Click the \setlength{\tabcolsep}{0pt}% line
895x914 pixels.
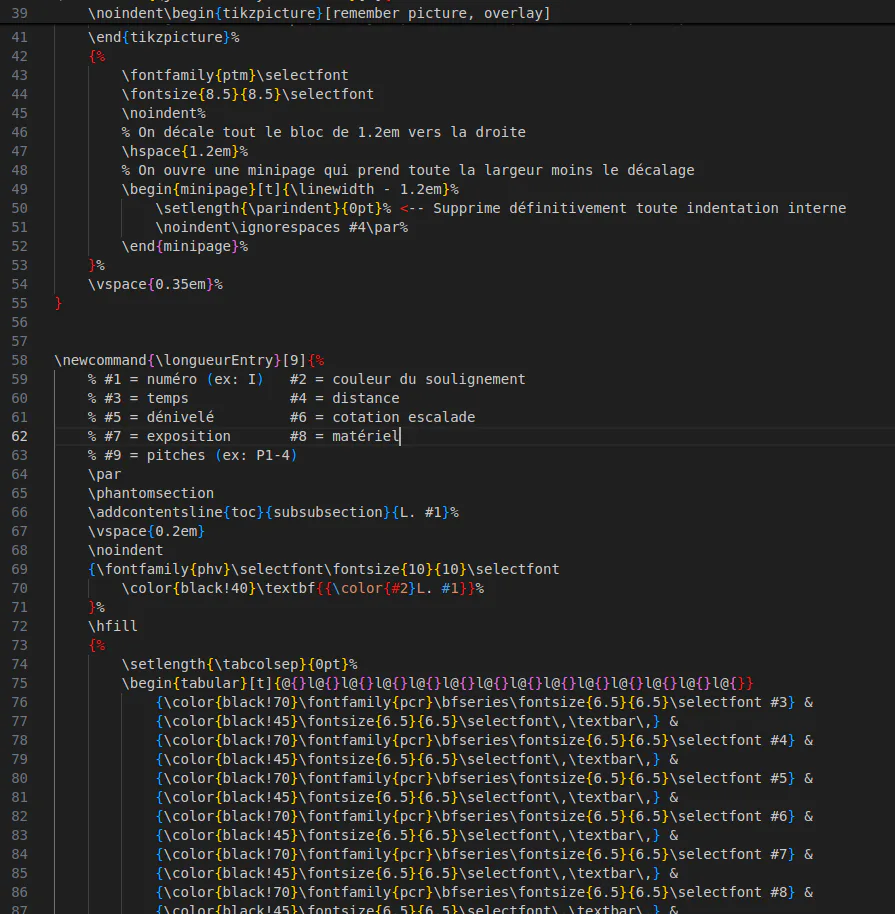(240, 665)
